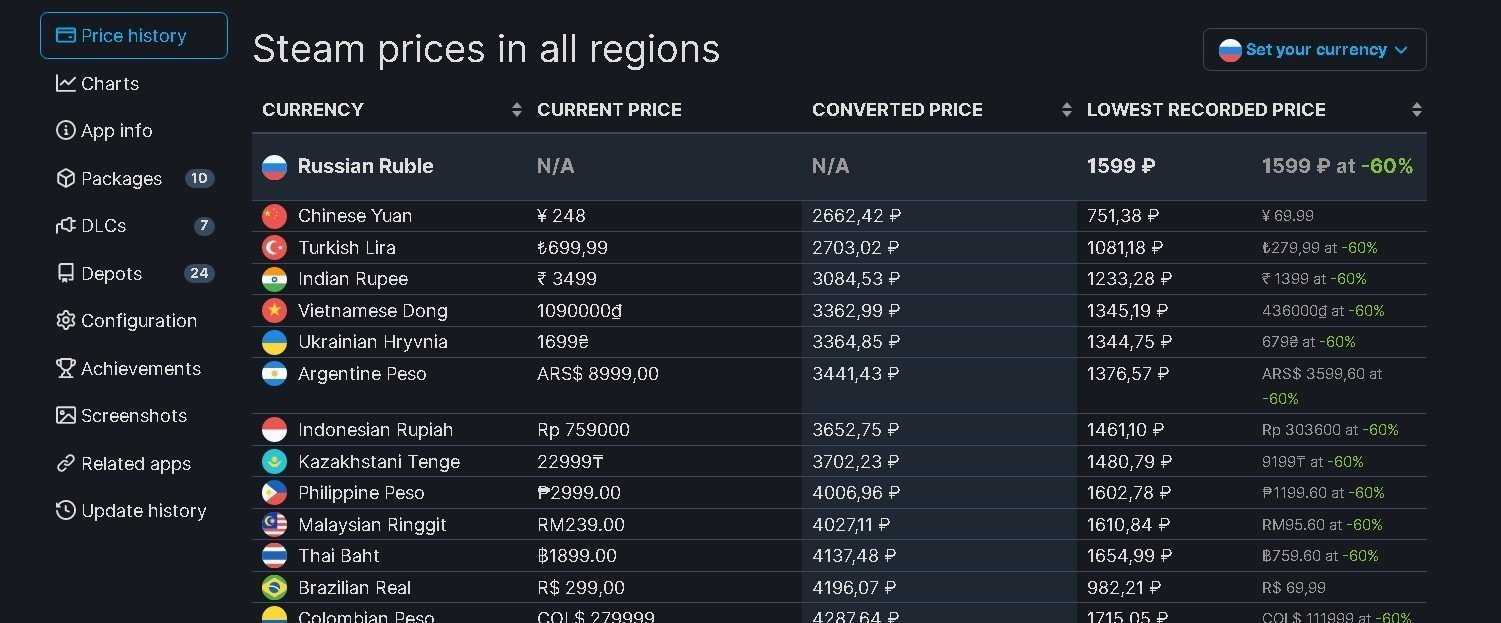
Task: Select the Price history tab
Action: click(134, 36)
